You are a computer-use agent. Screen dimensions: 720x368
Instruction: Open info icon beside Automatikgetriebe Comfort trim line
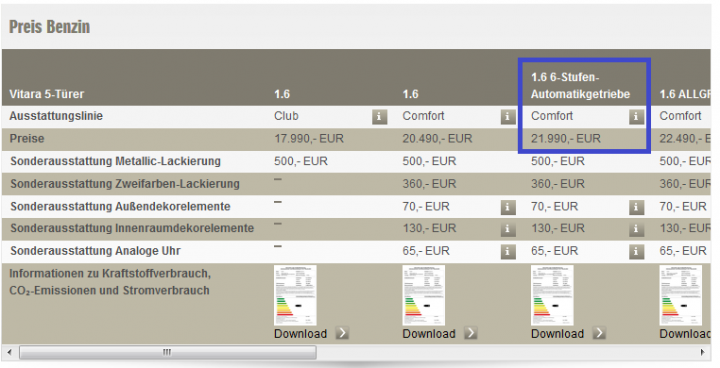click(636, 117)
